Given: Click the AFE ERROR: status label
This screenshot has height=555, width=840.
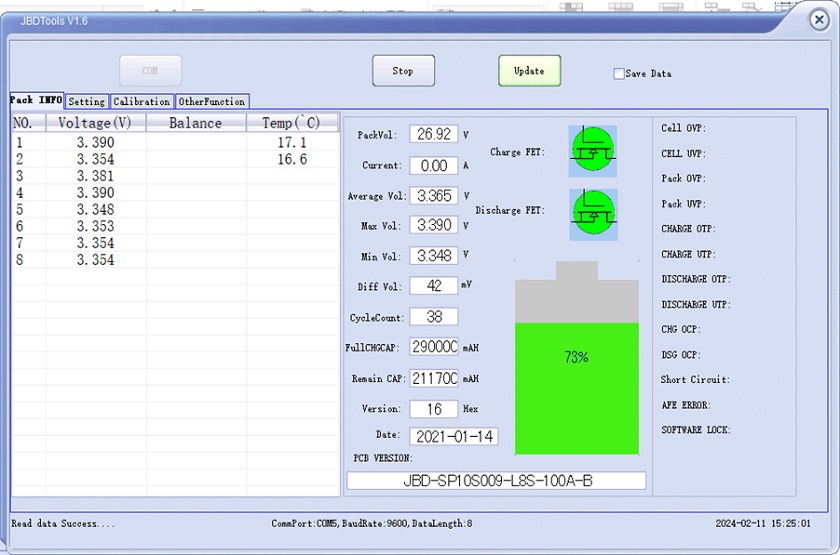Looking at the screenshot, I should [x=686, y=405].
